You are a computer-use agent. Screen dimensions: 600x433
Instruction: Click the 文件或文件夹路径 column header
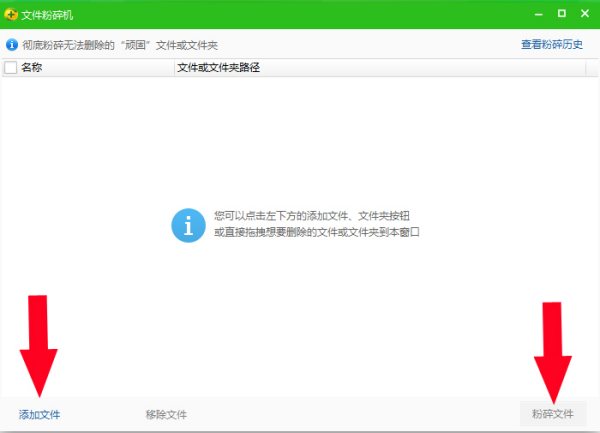pos(380,68)
